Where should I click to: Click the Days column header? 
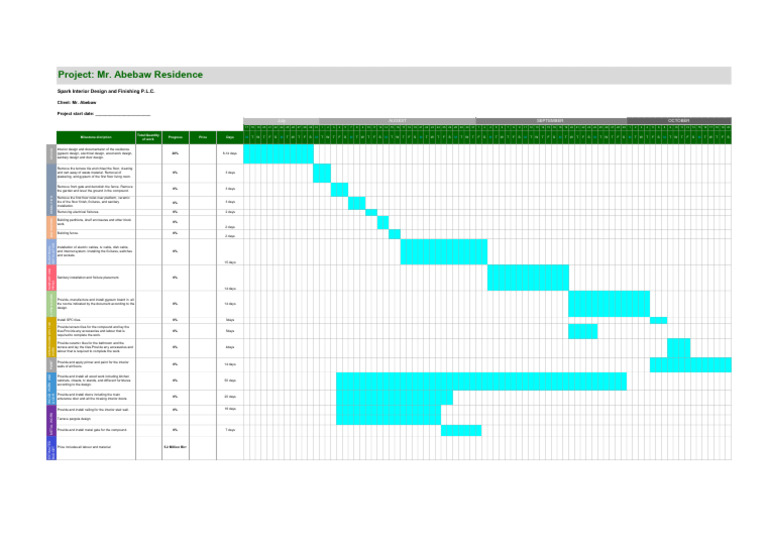click(x=230, y=138)
